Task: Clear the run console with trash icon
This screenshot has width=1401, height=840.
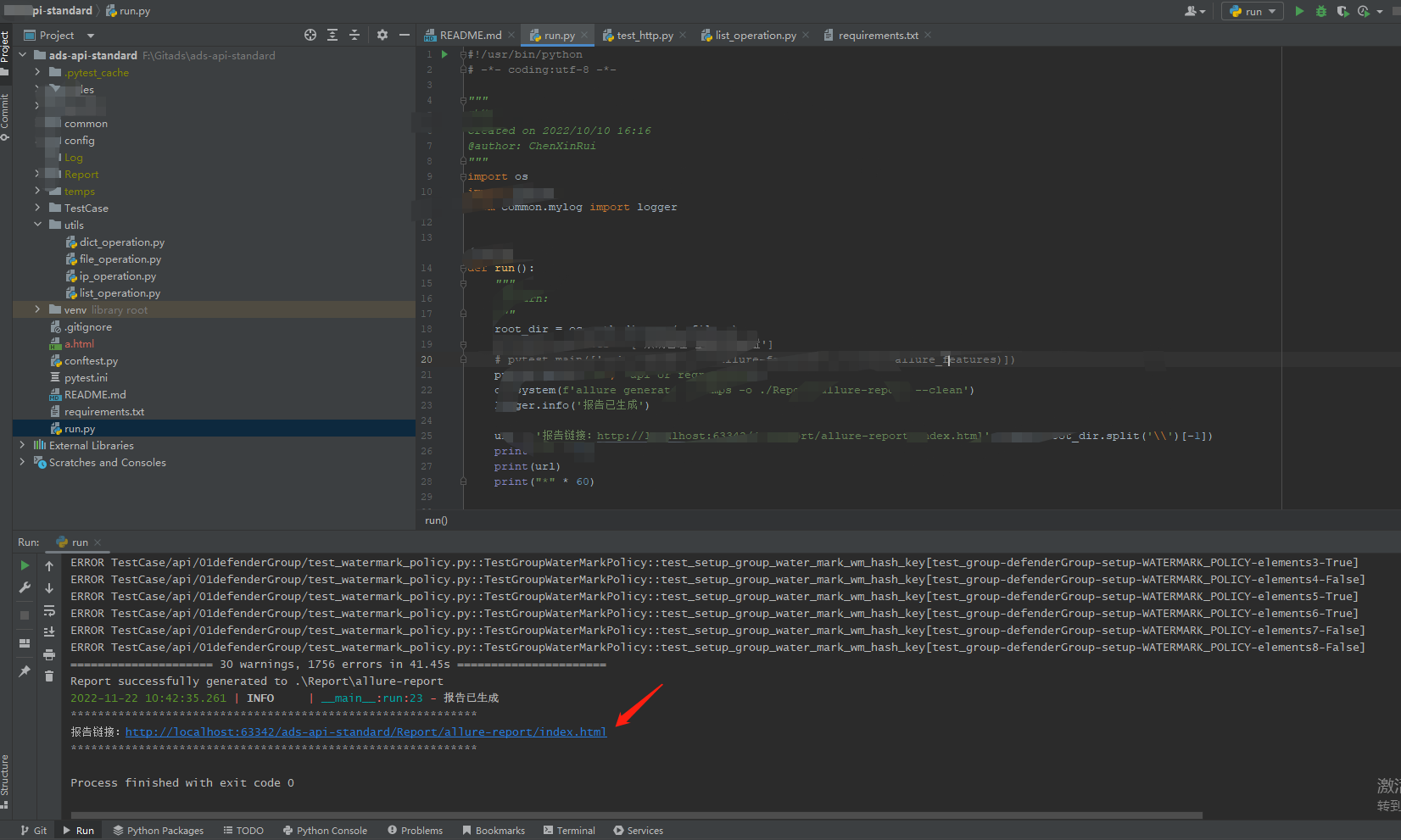Action: point(49,676)
